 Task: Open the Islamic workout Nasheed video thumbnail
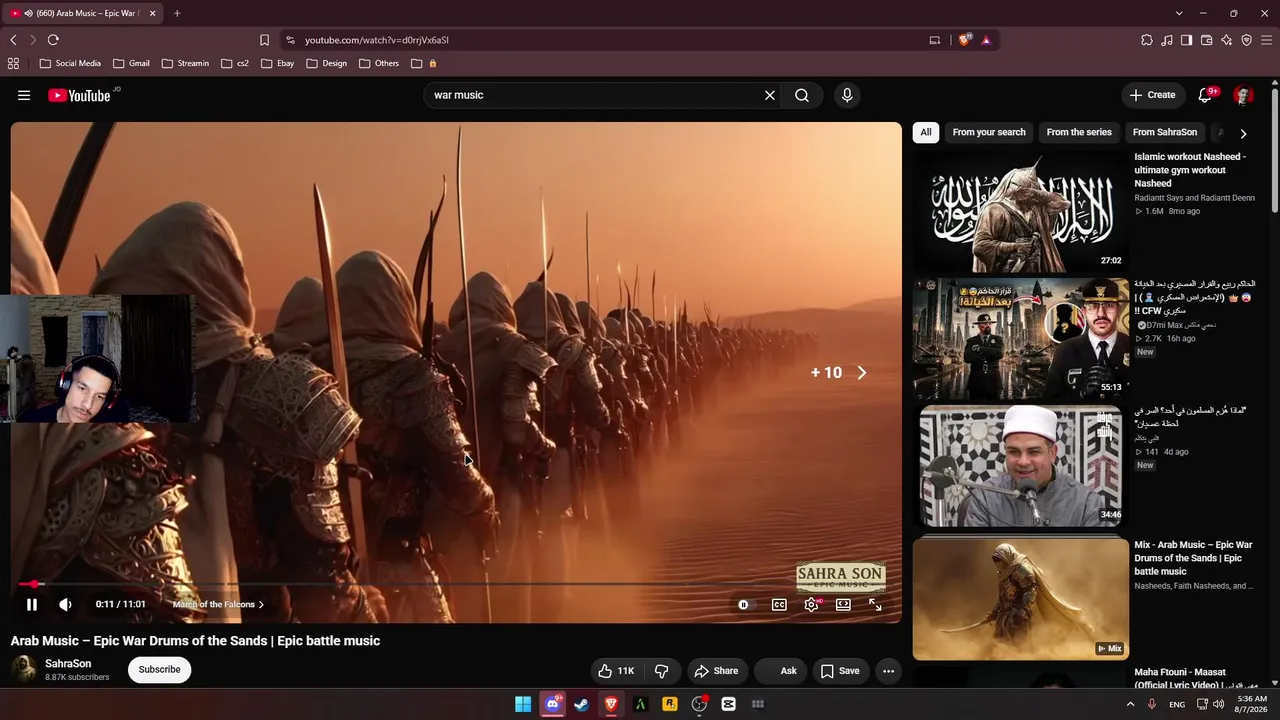pos(1020,211)
